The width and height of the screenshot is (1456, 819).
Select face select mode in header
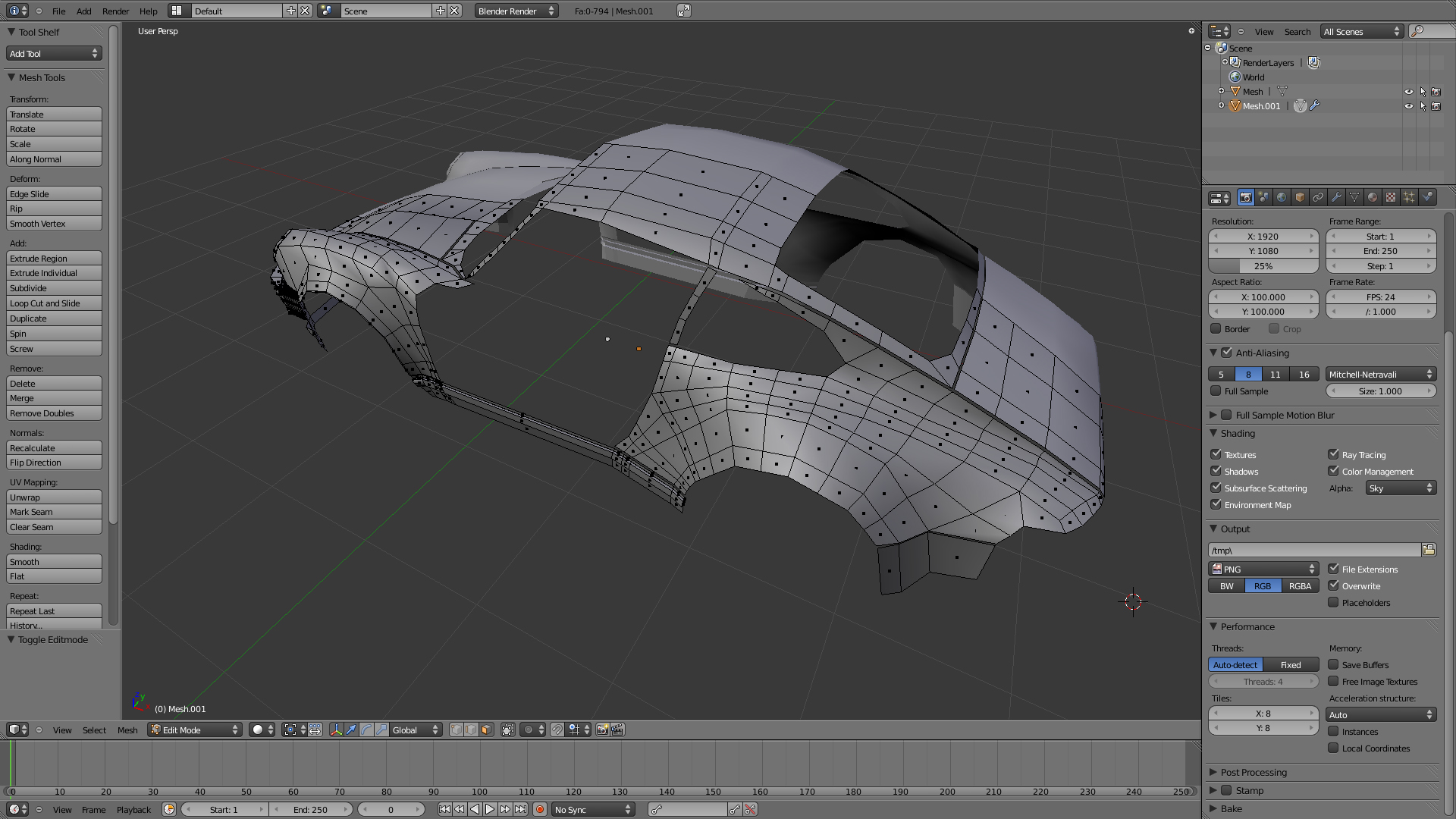click(x=486, y=730)
